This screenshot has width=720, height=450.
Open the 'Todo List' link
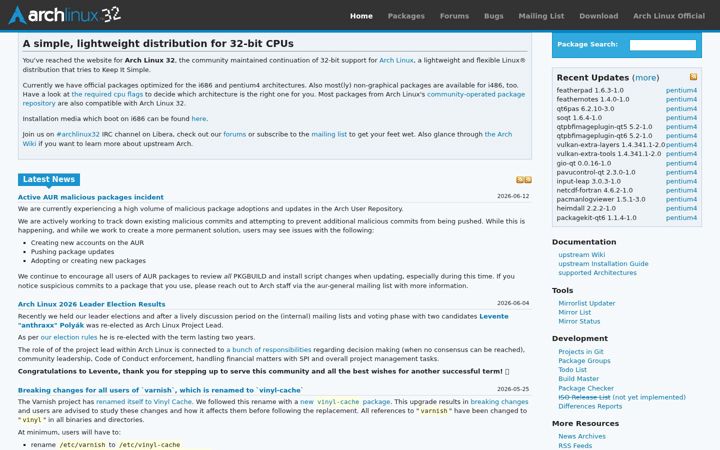click(x=573, y=370)
